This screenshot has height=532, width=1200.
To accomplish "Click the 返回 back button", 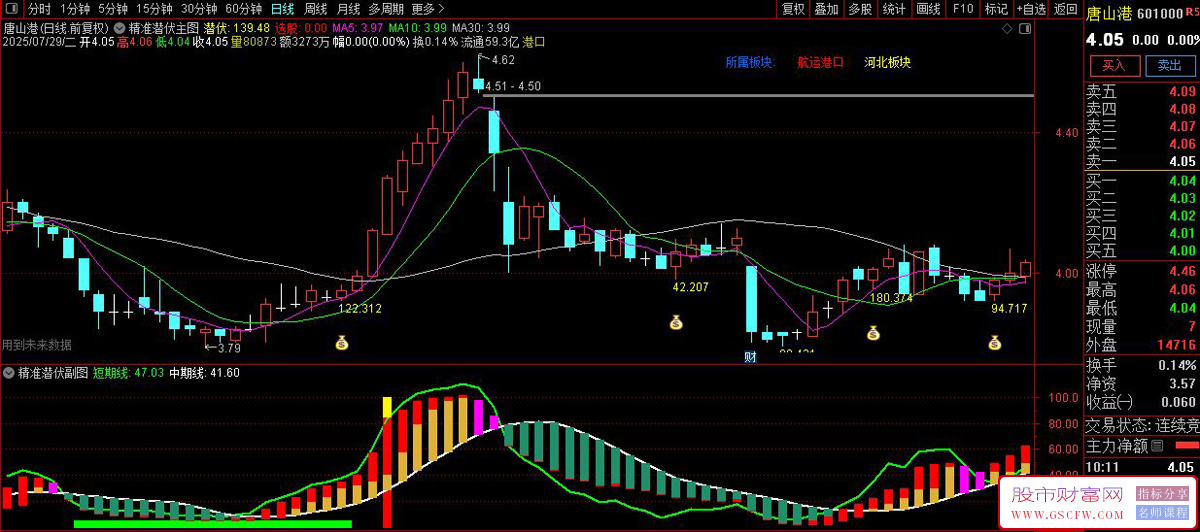I will coord(1065,9).
